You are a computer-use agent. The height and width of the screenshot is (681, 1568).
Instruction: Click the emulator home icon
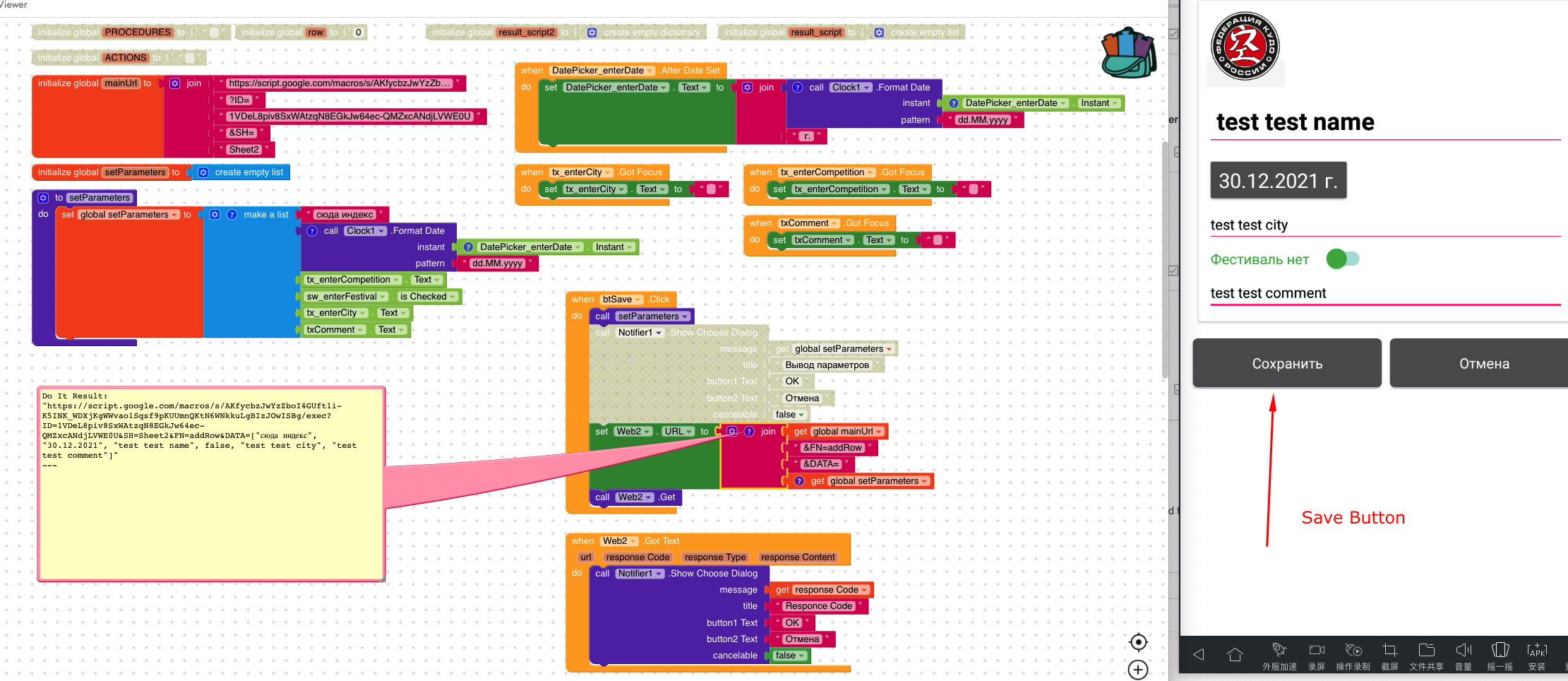click(x=1235, y=654)
